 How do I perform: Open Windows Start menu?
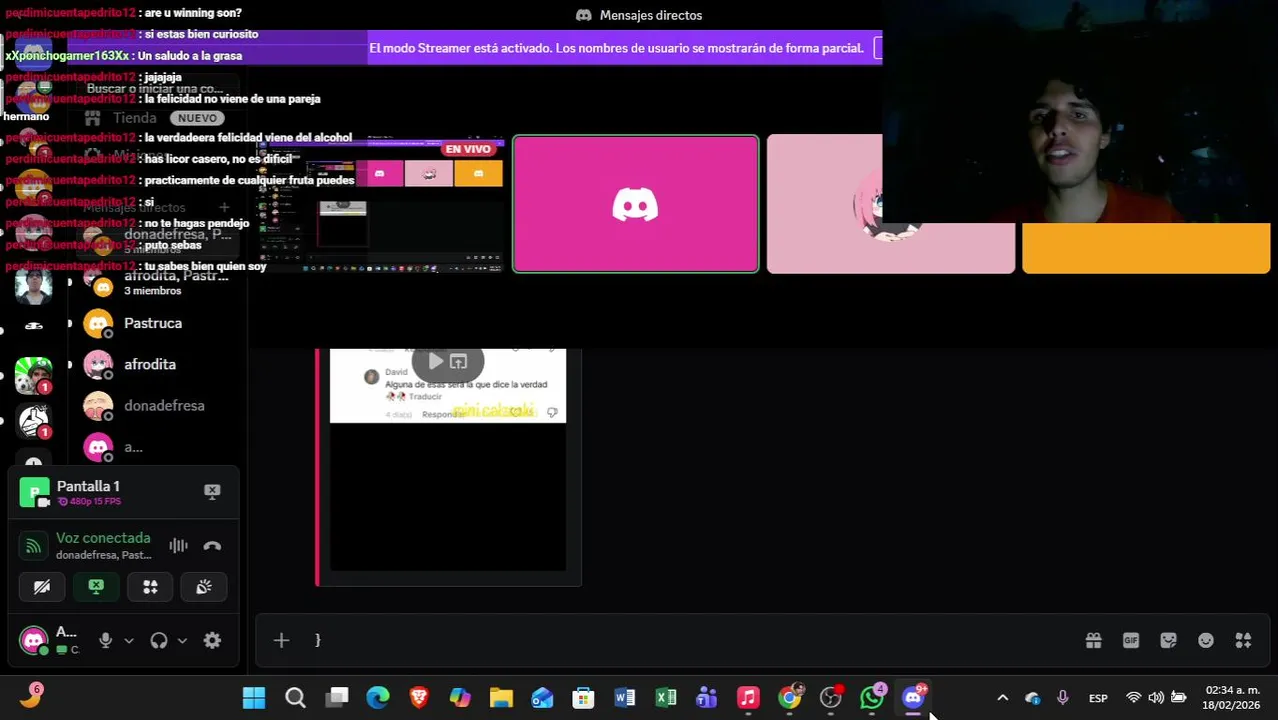click(x=254, y=698)
